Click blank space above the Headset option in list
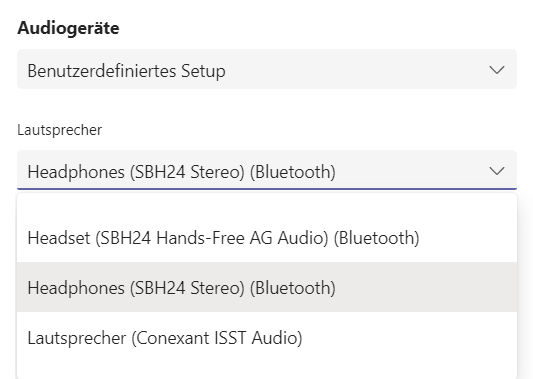The height and width of the screenshot is (379, 533). (267, 203)
